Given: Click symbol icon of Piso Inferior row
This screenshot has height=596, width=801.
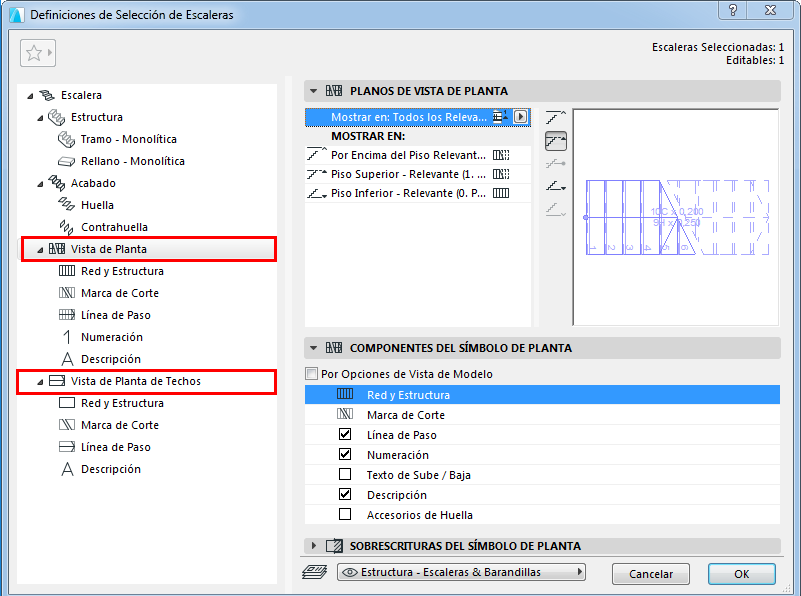Looking at the screenshot, I should (x=501, y=193).
